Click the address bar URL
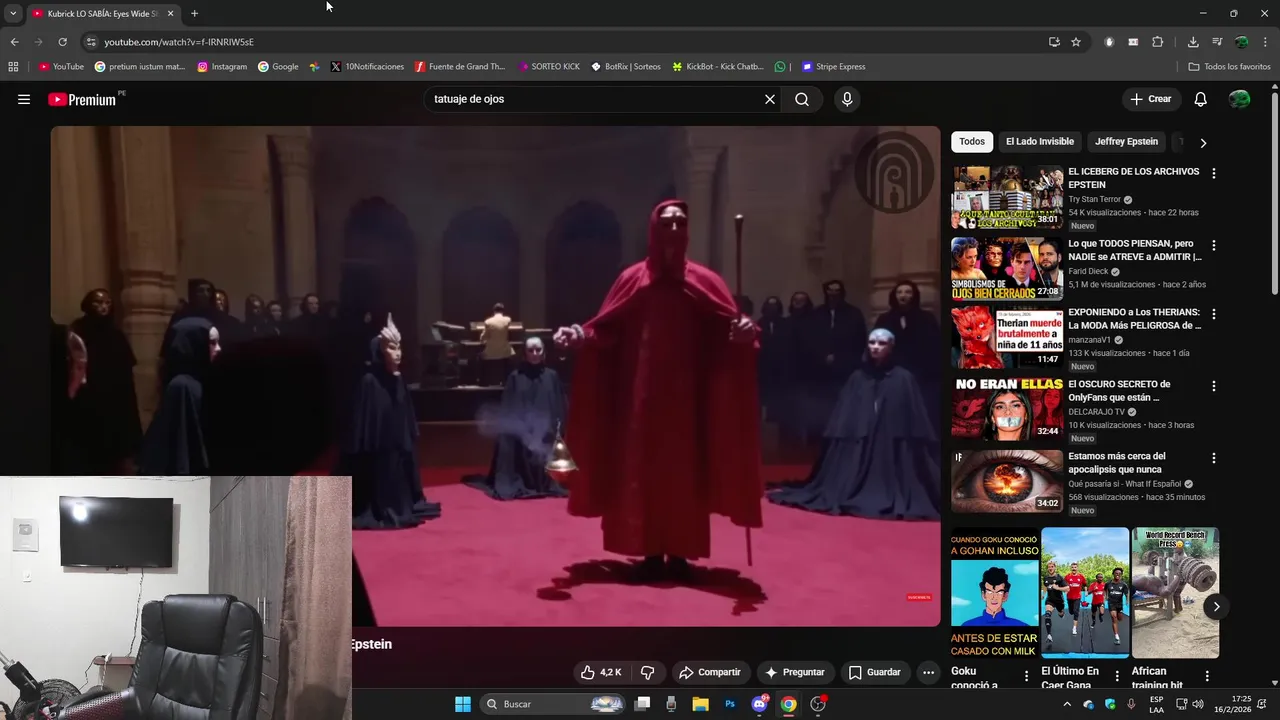The height and width of the screenshot is (720, 1280). (x=179, y=42)
